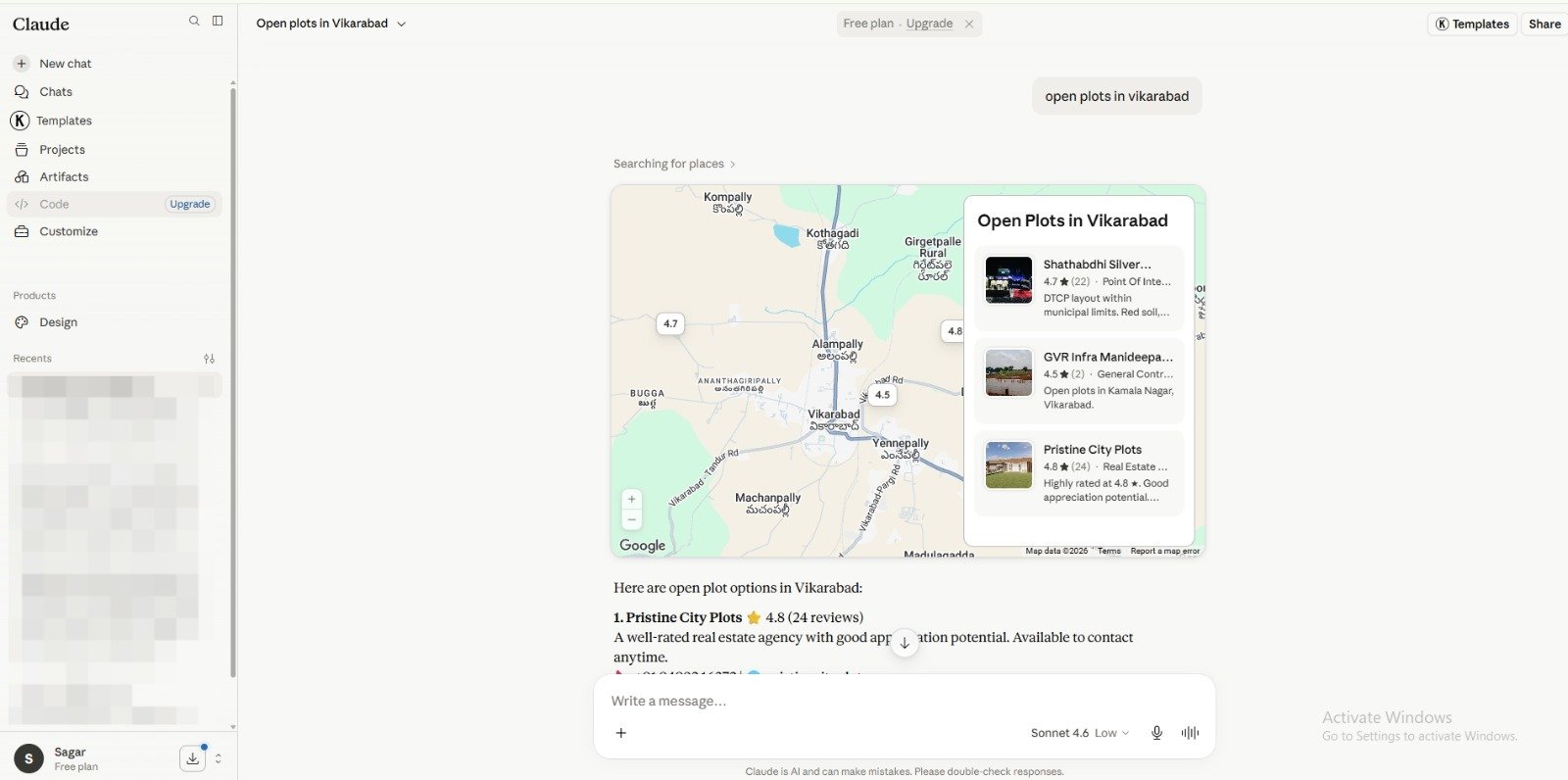The height and width of the screenshot is (780, 1568).
Task: Click the Google logo on the map
Action: [x=643, y=546]
